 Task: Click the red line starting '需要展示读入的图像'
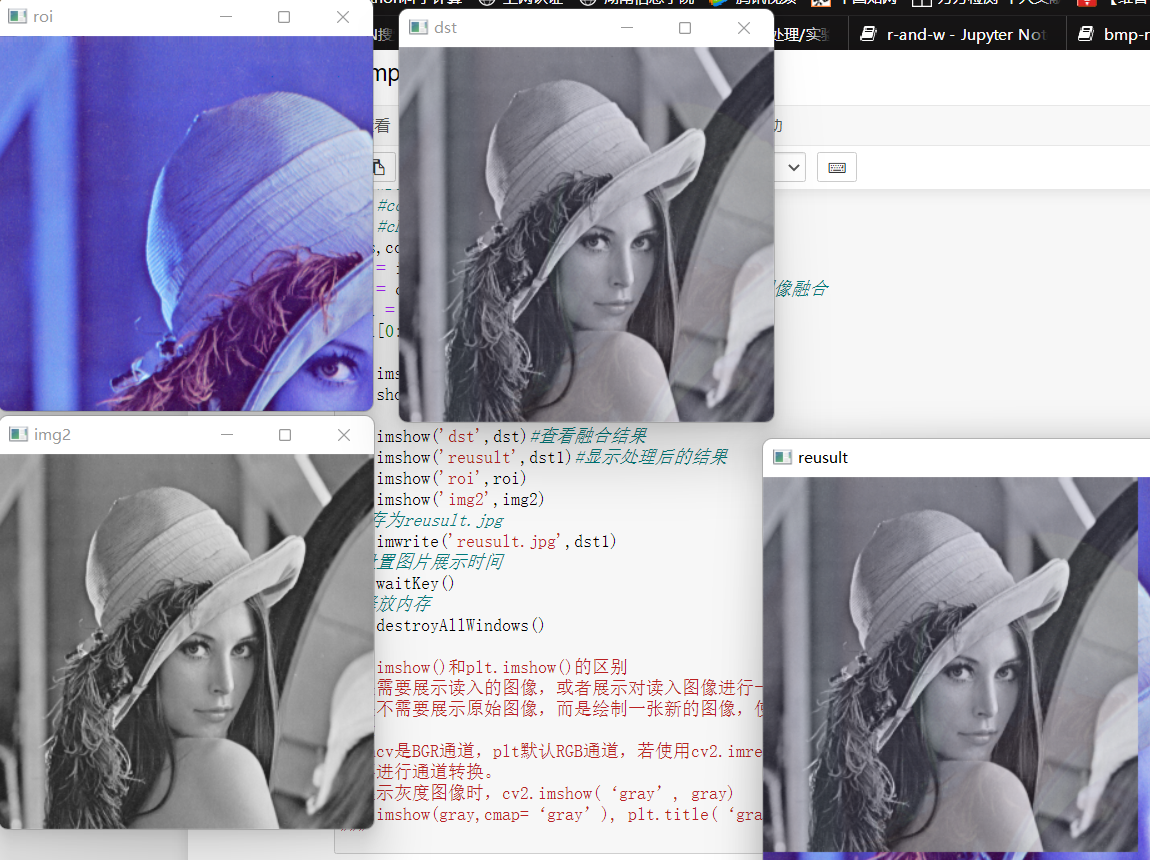coord(569,688)
